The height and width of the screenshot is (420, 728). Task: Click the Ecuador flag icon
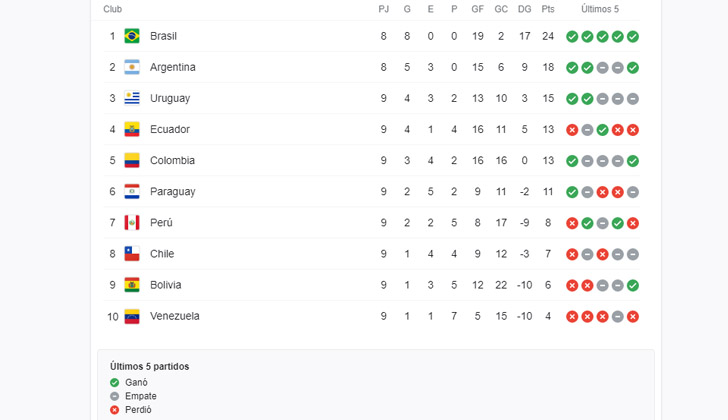point(132,129)
